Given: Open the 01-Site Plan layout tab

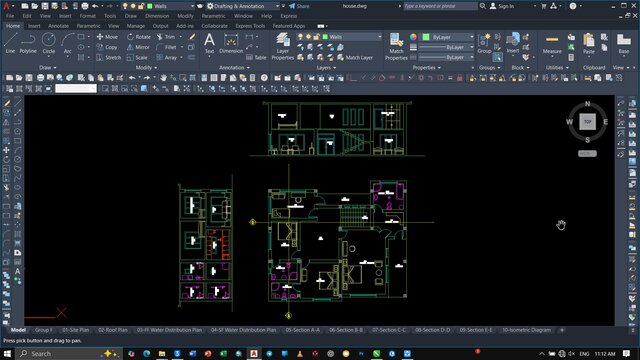Looking at the screenshot, I should [76, 330].
